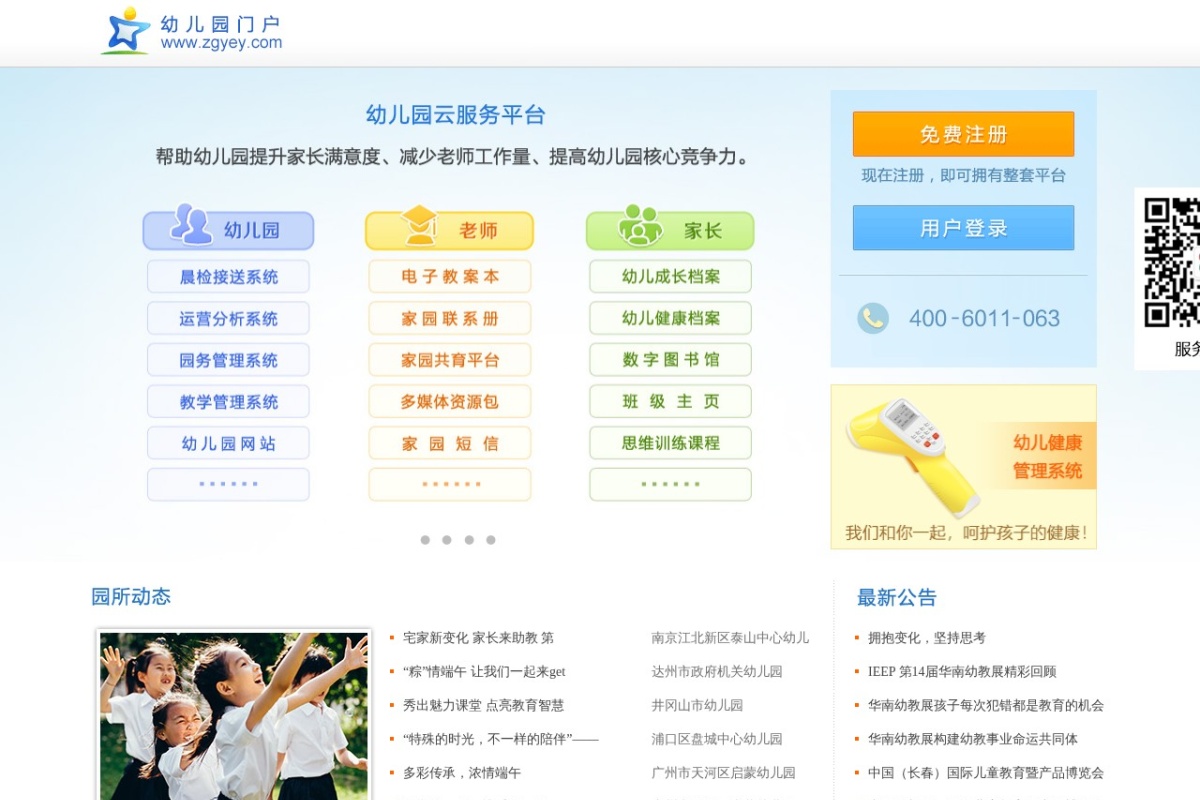
Task: Open the children photo in 园所动态
Action: [x=234, y=715]
